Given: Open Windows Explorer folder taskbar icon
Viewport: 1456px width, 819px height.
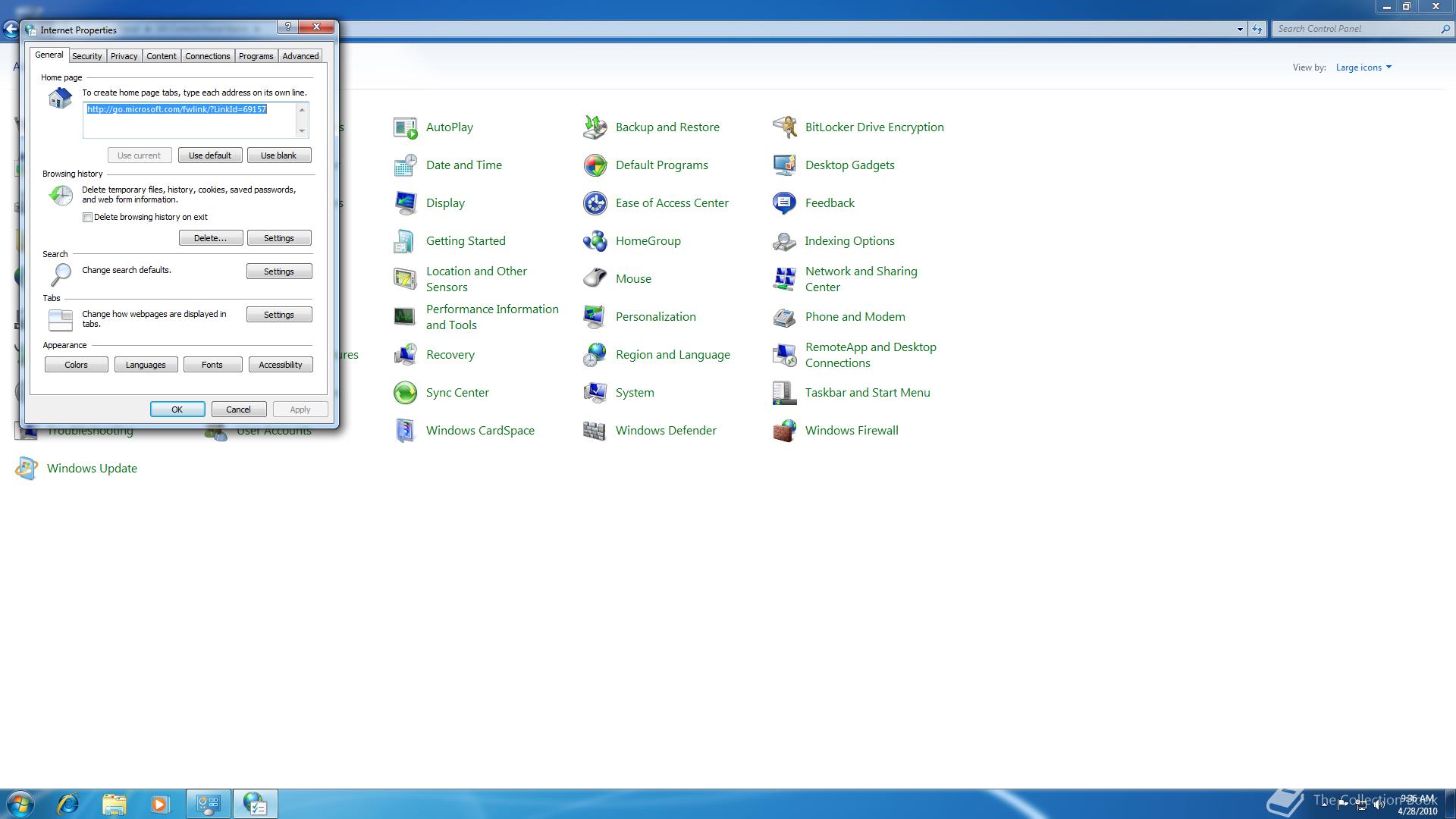Looking at the screenshot, I should pyautogui.click(x=115, y=804).
